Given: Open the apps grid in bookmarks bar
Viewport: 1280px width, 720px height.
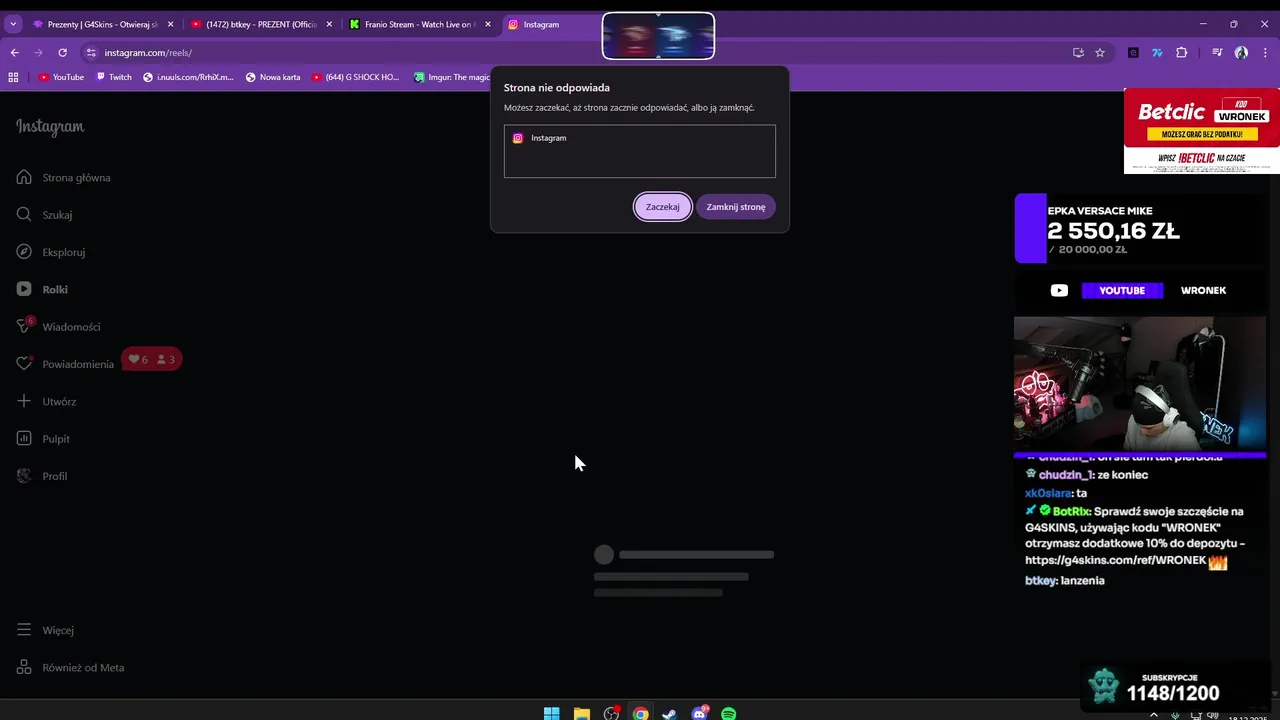Looking at the screenshot, I should click(x=13, y=77).
